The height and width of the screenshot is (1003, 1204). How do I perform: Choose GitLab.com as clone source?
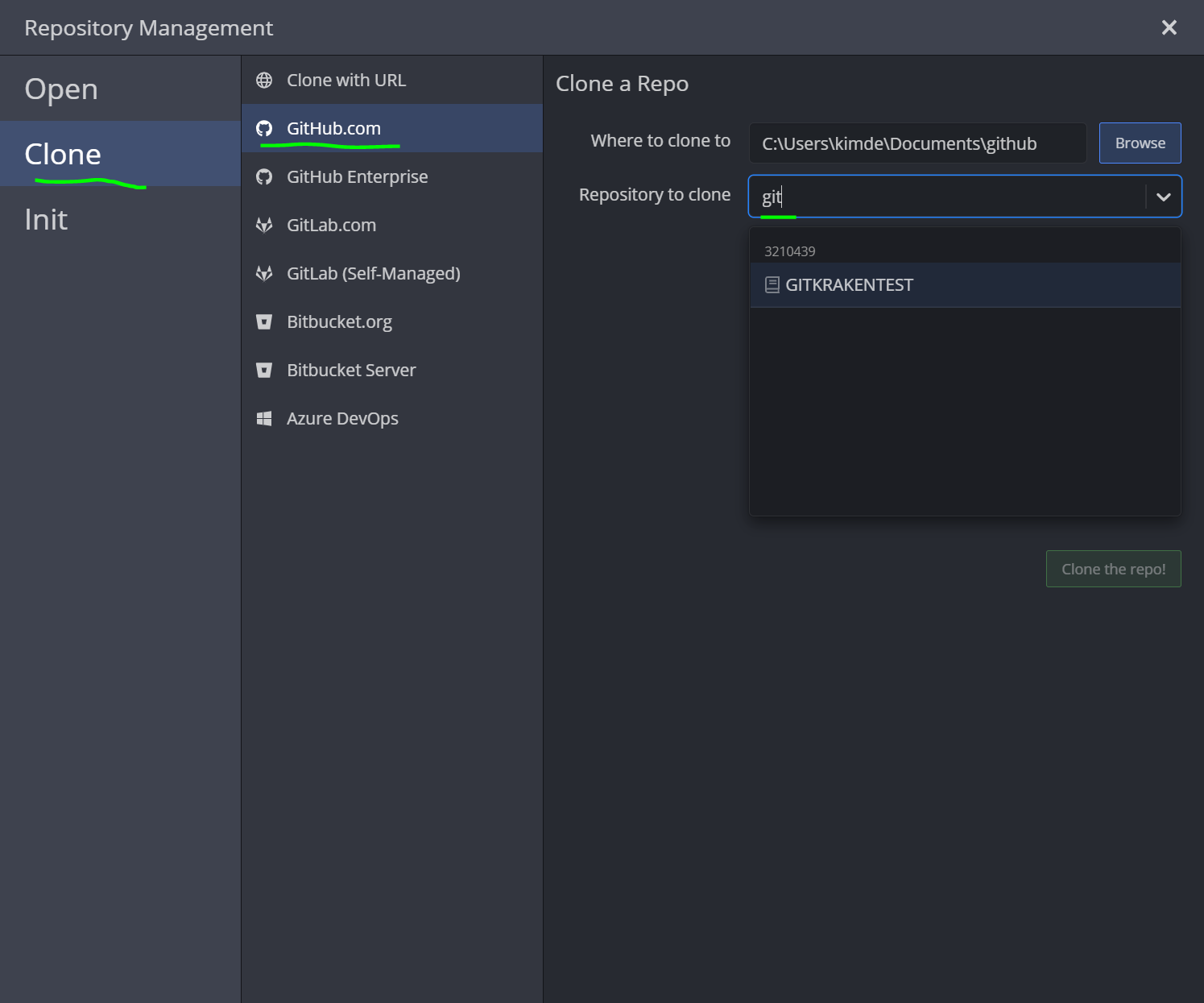[x=392, y=226]
